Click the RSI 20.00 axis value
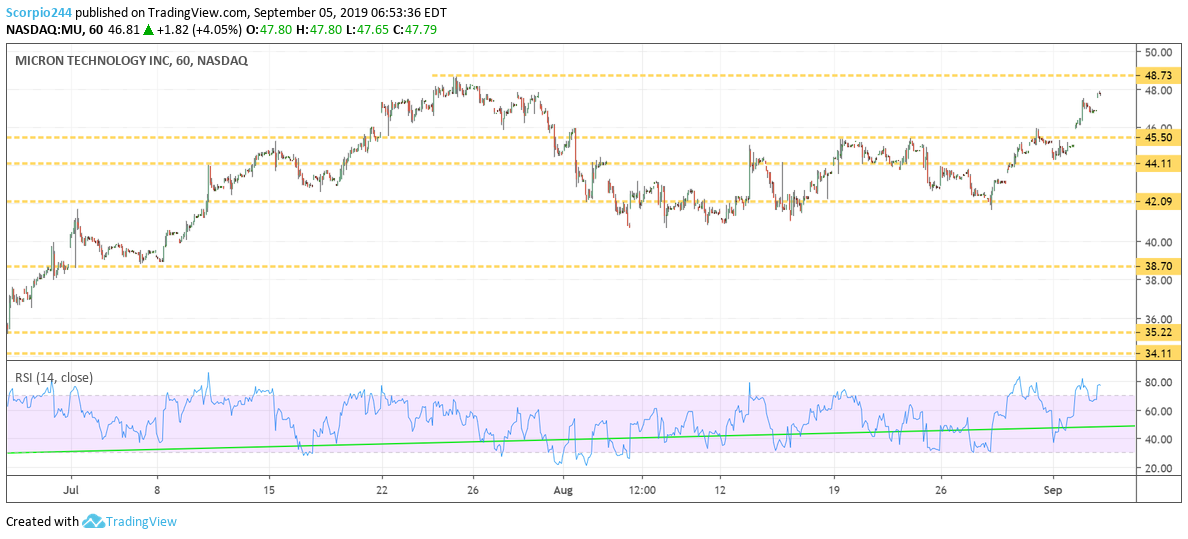Image resolution: width=1188 pixels, height=539 pixels. pos(1160,468)
